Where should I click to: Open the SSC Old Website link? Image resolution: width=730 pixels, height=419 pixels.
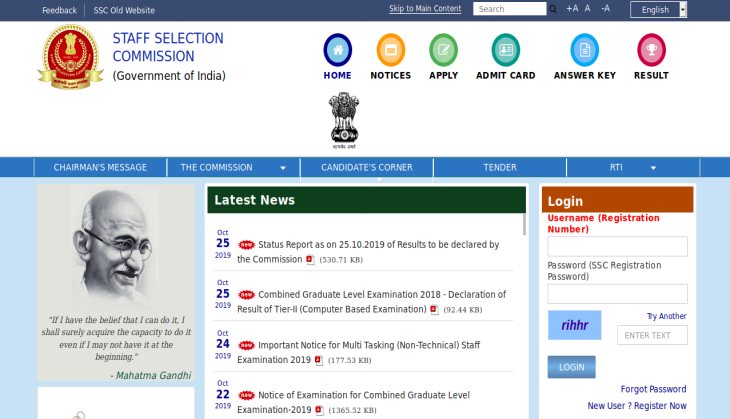pos(124,10)
